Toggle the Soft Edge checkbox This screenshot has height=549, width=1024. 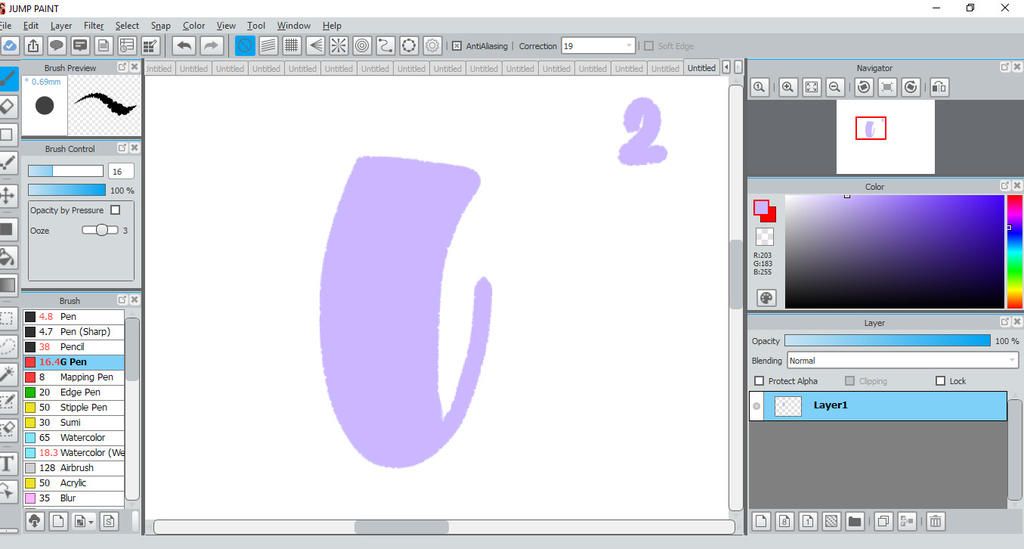point(648,46)
